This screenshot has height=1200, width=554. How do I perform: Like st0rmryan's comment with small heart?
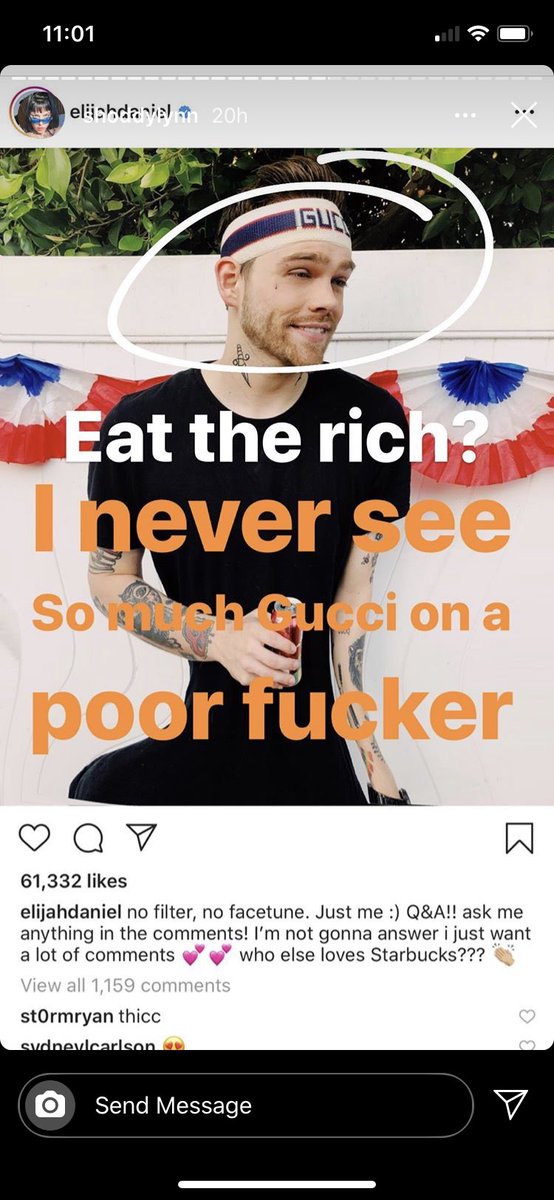[527, 1016]
